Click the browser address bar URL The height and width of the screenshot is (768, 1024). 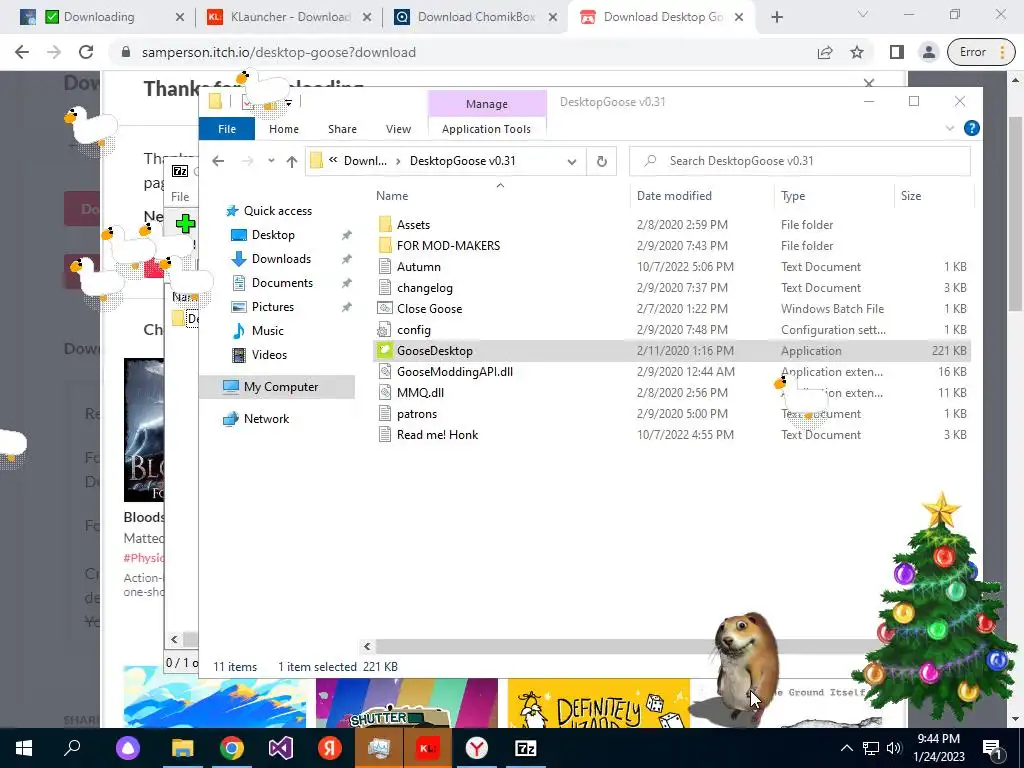pyautogui.click(x=278, y=52)
